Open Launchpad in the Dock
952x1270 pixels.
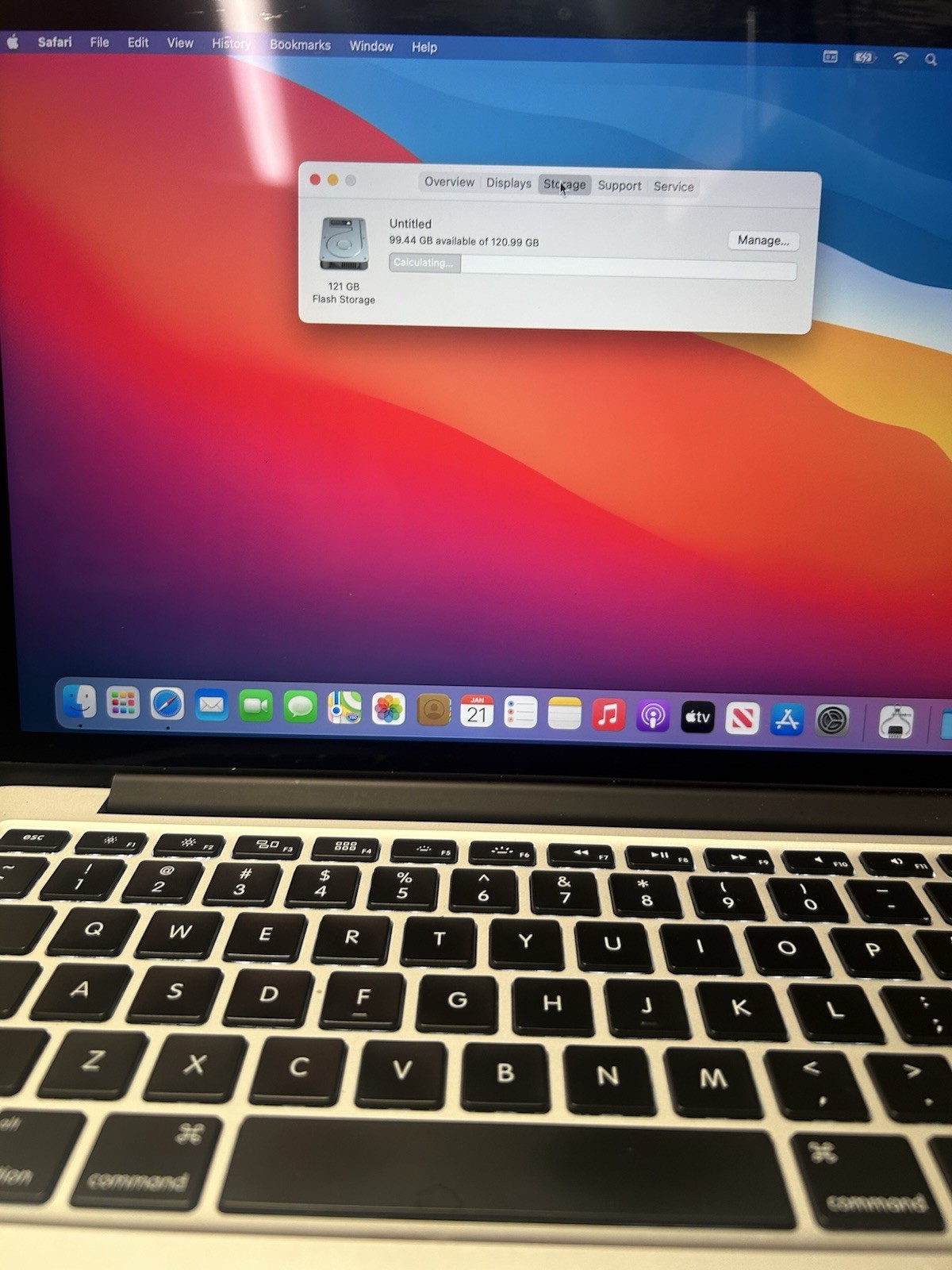tap(123, 702)
